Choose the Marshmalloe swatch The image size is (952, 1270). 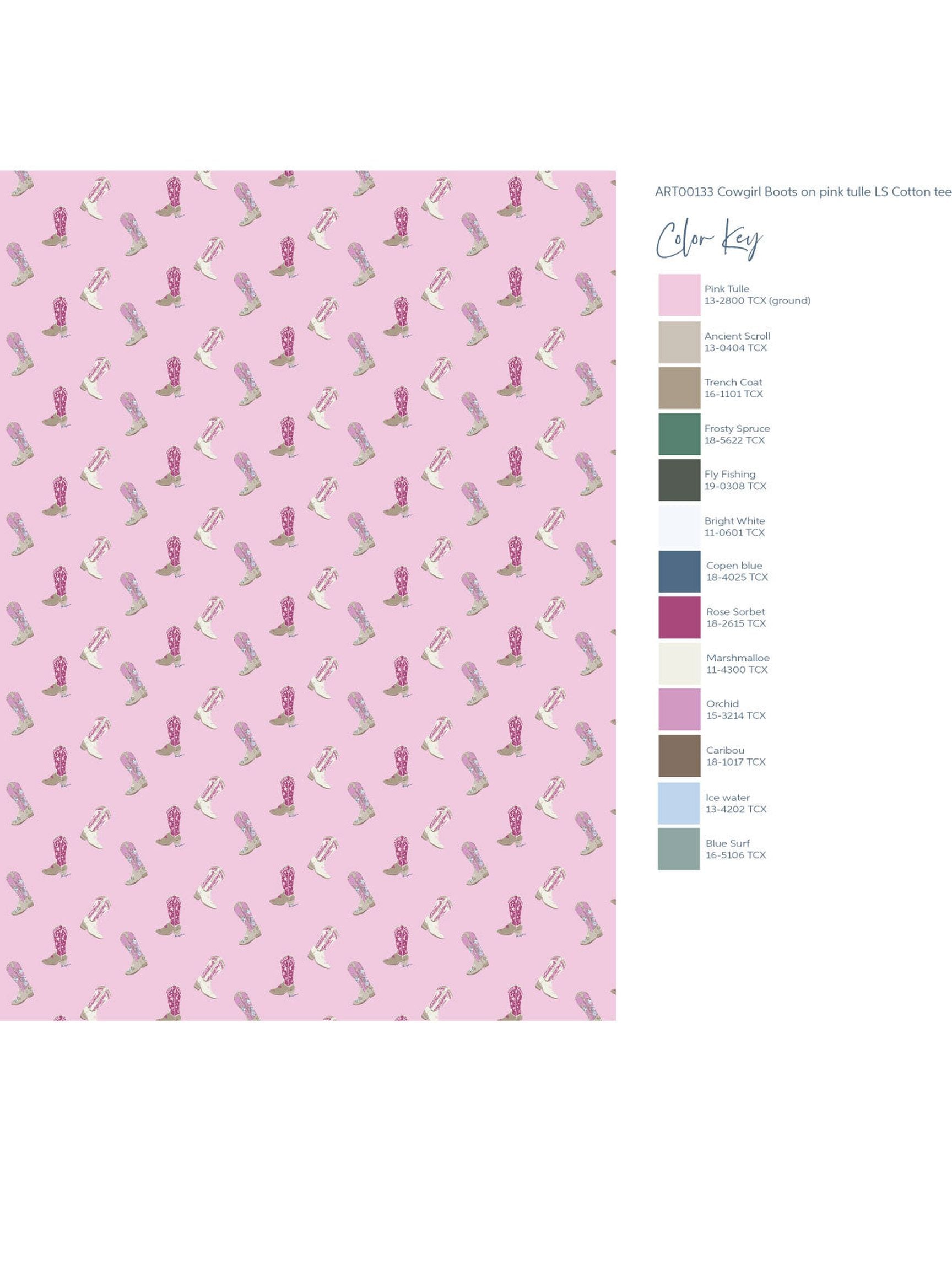(679, 664)
